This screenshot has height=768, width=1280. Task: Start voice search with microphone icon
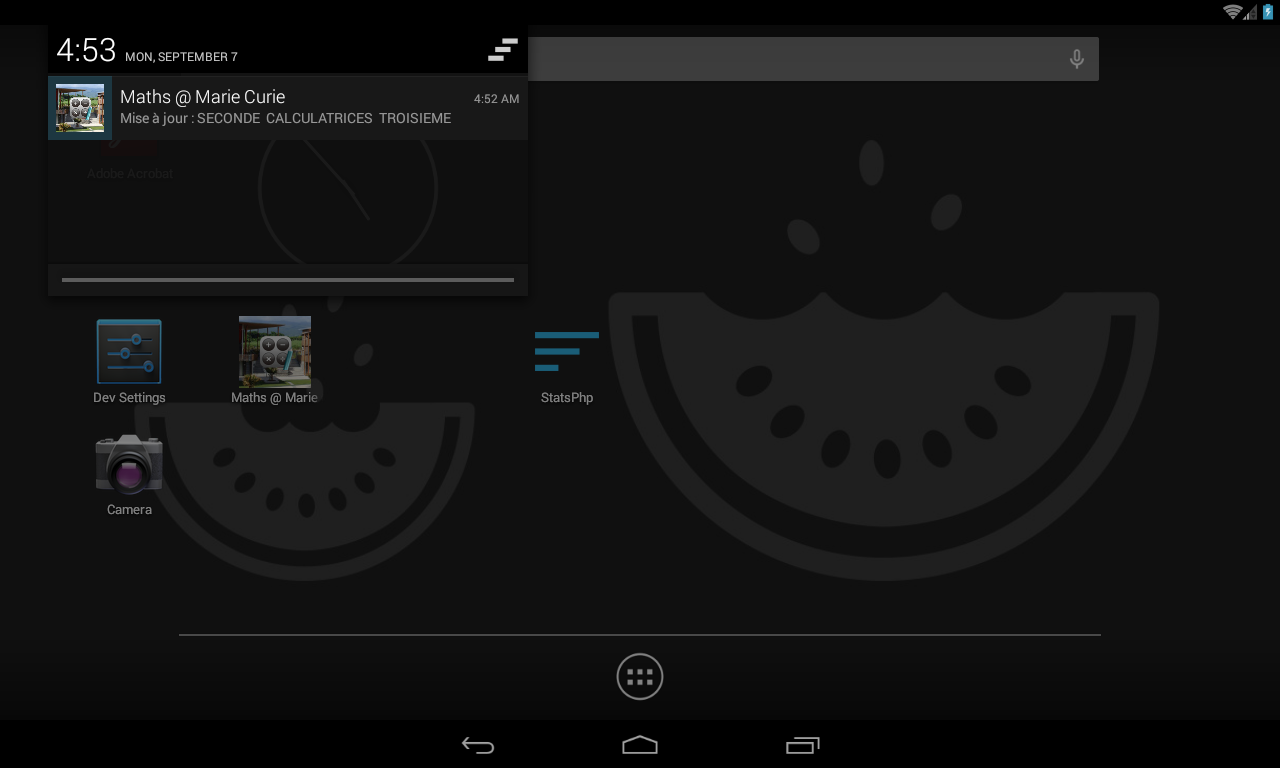(1077, 59)
